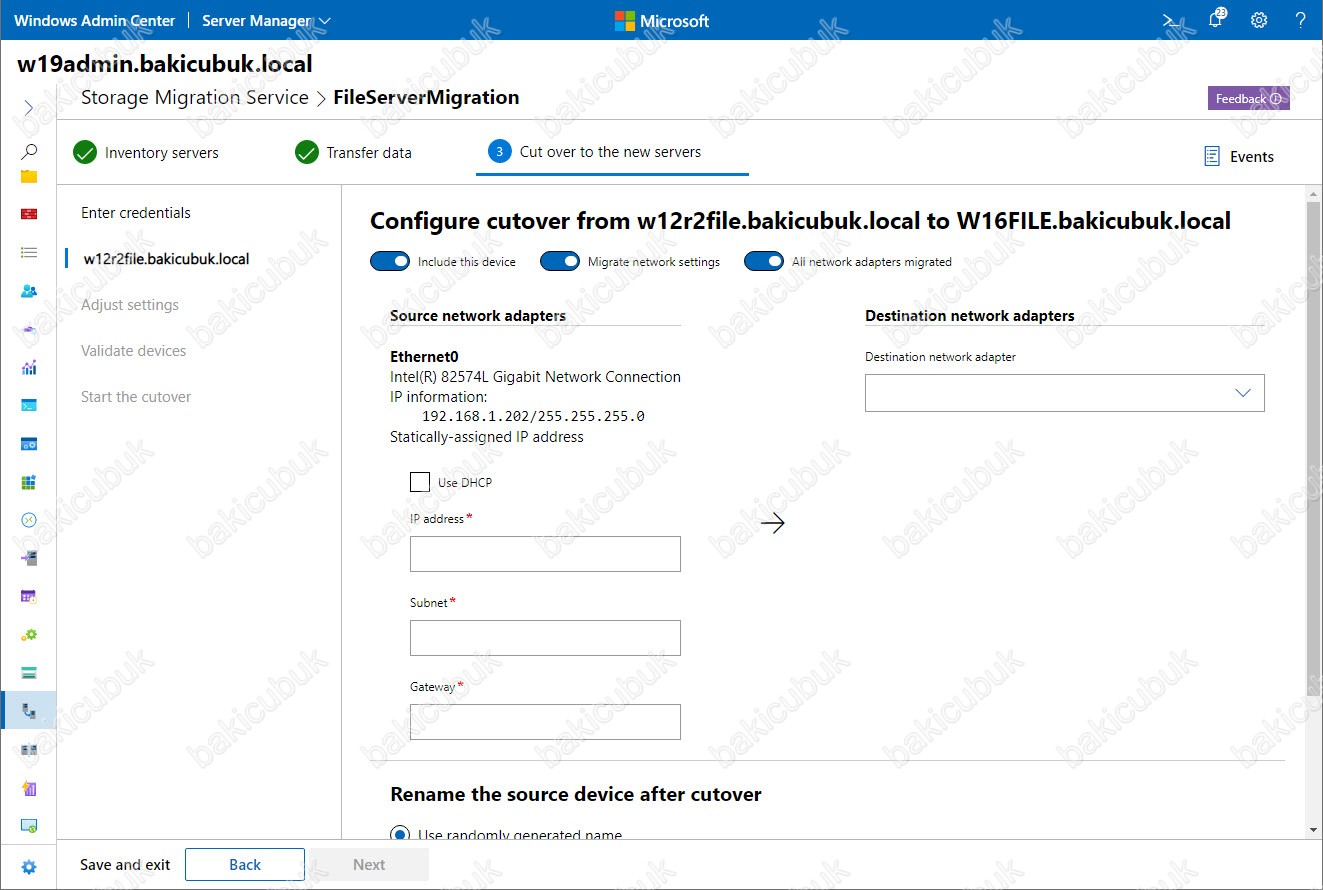
Task: Open the blue window-with-gear tool icon
Action: click(29, 444)
